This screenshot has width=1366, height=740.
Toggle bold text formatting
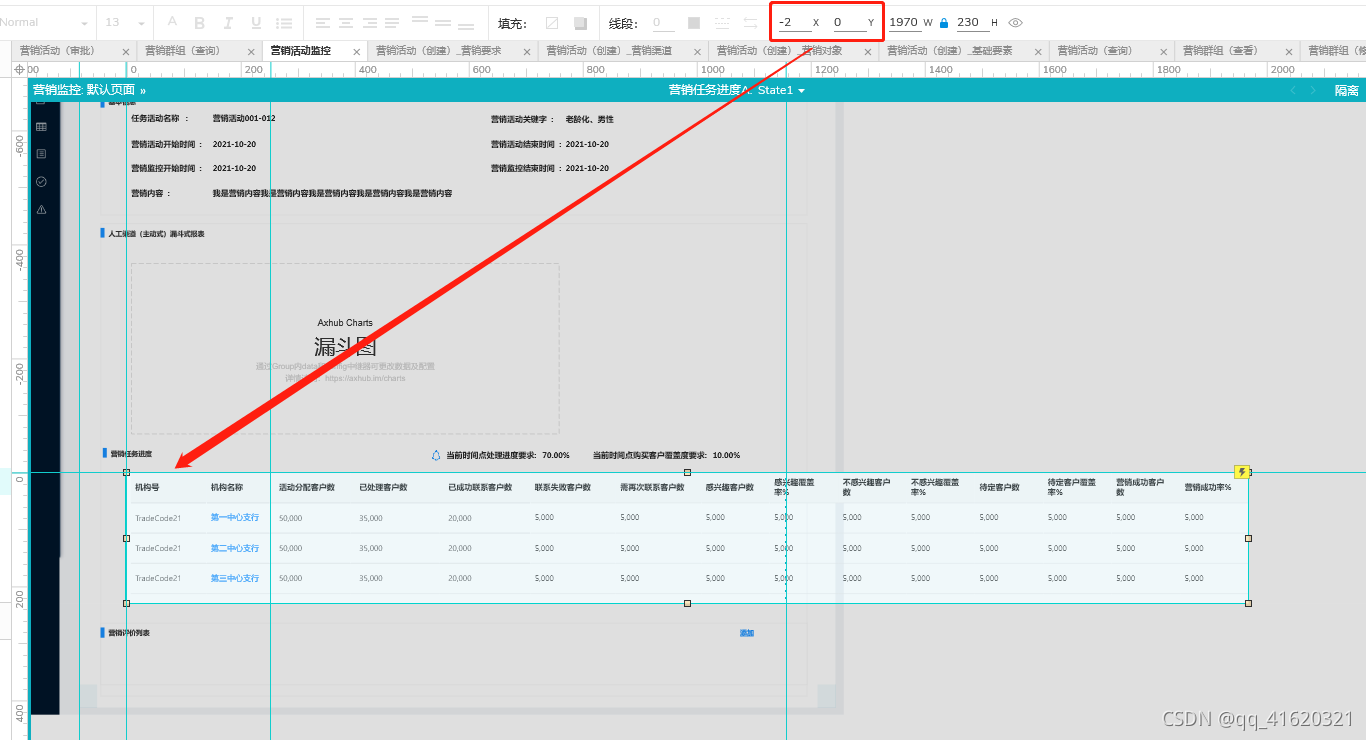point(200,22)
